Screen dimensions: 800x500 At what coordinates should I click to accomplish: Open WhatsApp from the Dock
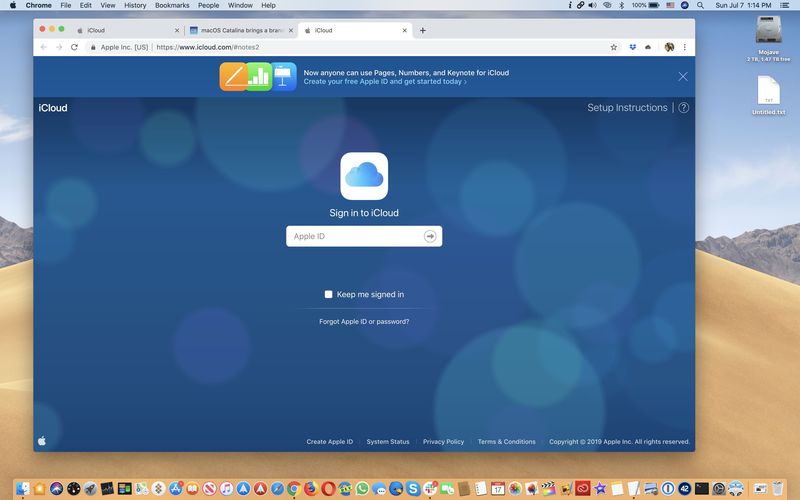pos(362,489)
